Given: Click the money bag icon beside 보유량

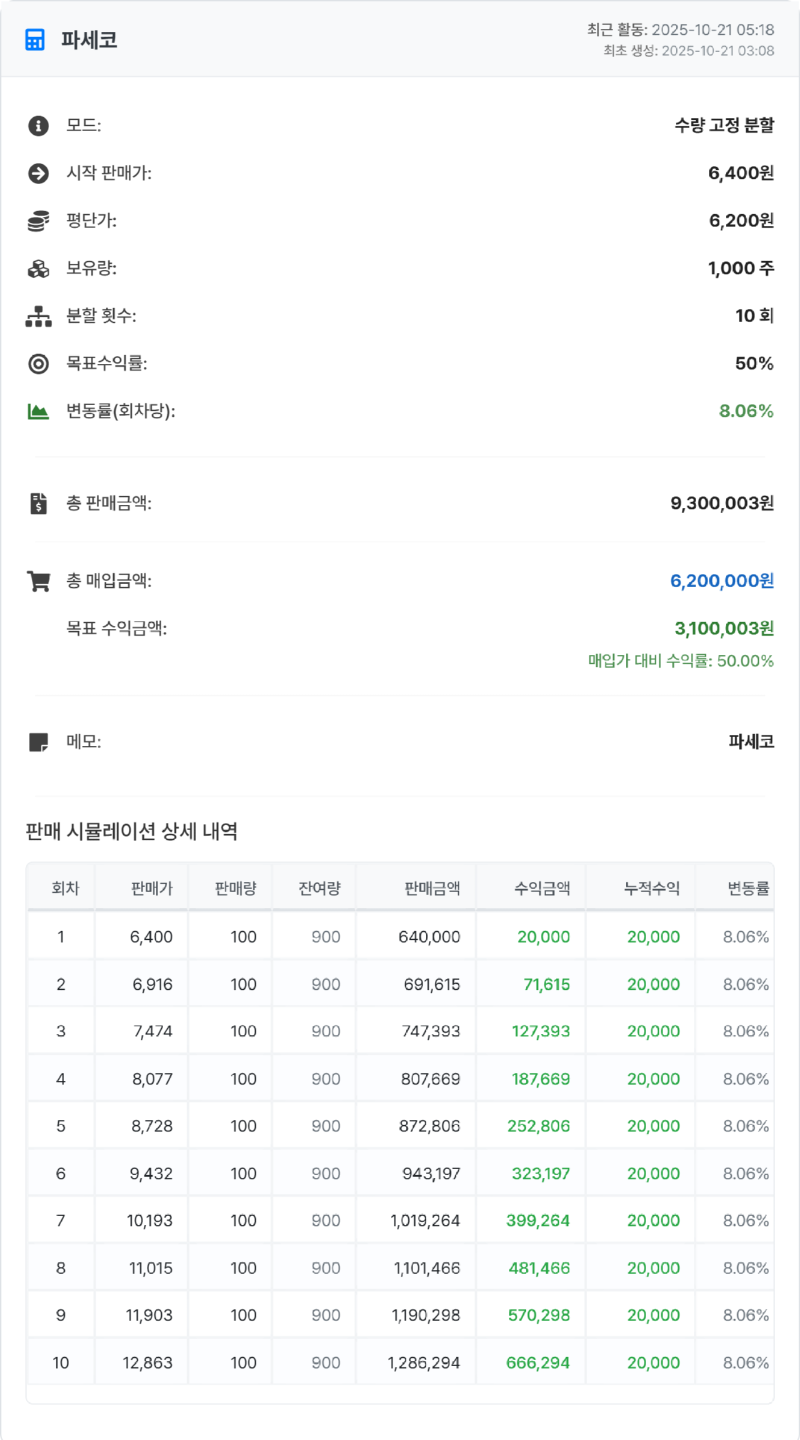Looking at the screenshot, I should click(38, 268).
